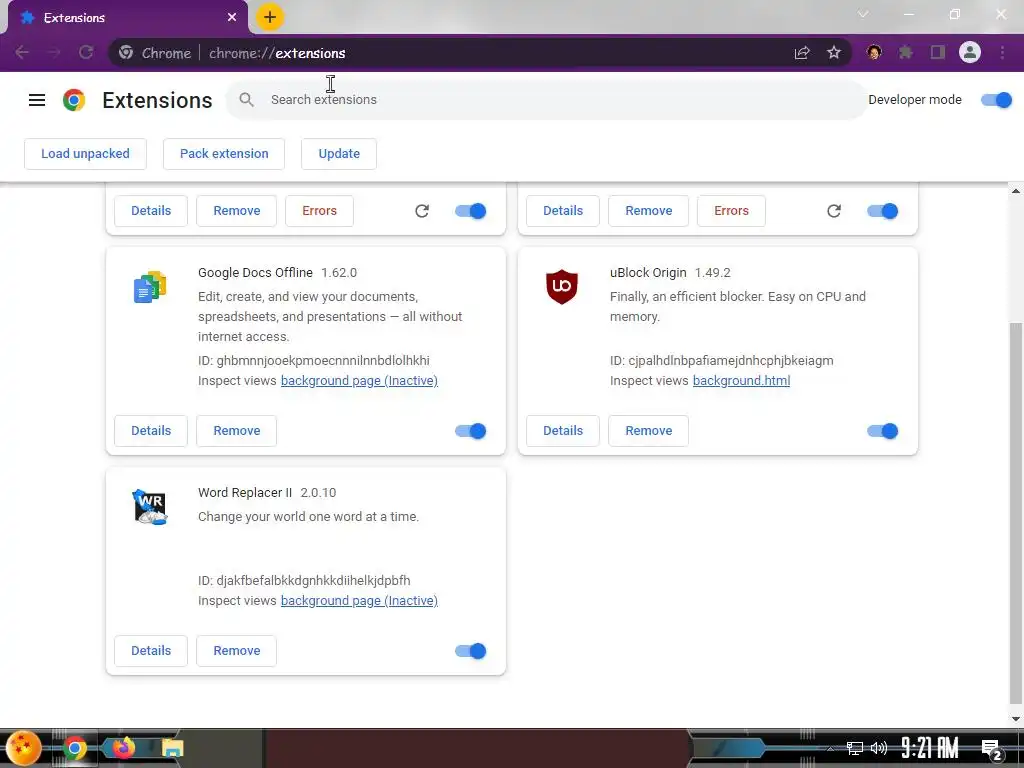Open Details for uBlock Origin
The width and height of the screenshot is (1024, 768).
[x=563, y=431]
